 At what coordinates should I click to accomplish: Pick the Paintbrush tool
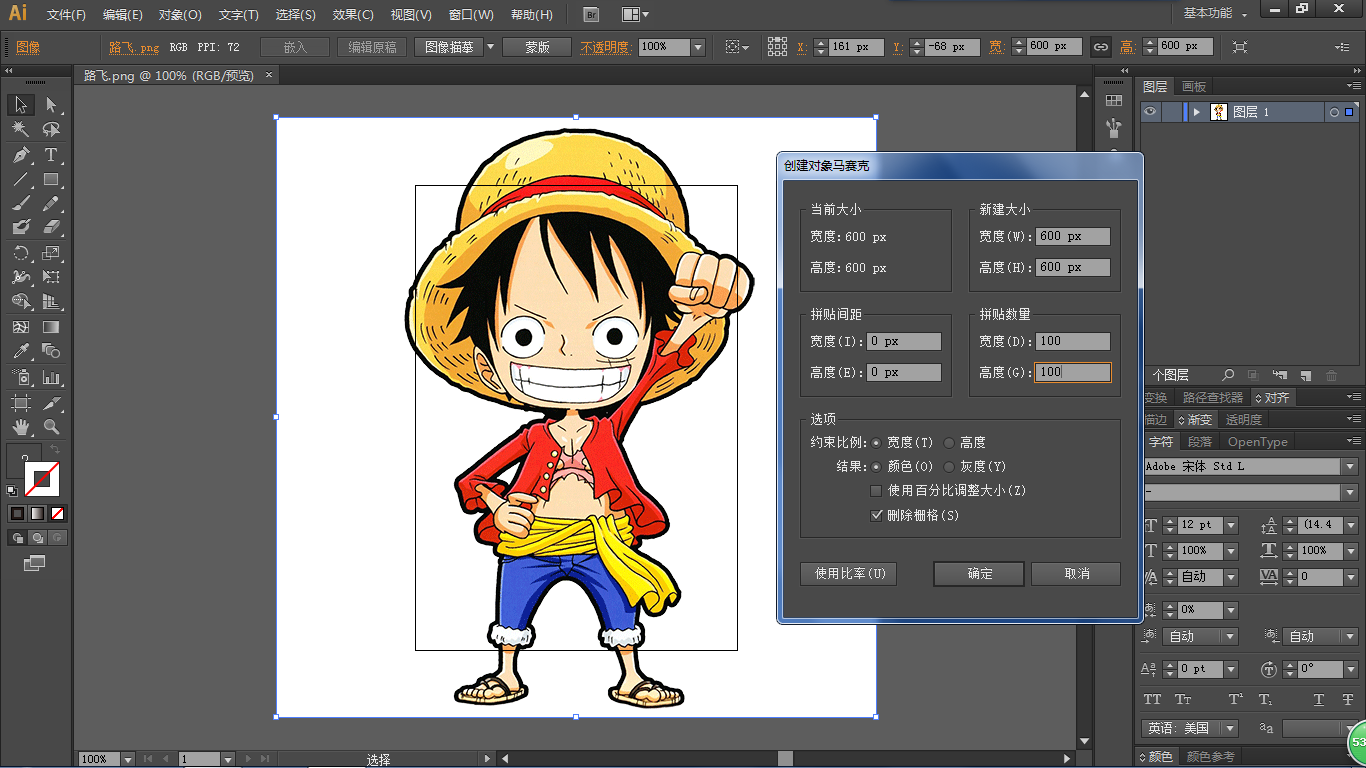pyautogui.click(x=21, y=203)
